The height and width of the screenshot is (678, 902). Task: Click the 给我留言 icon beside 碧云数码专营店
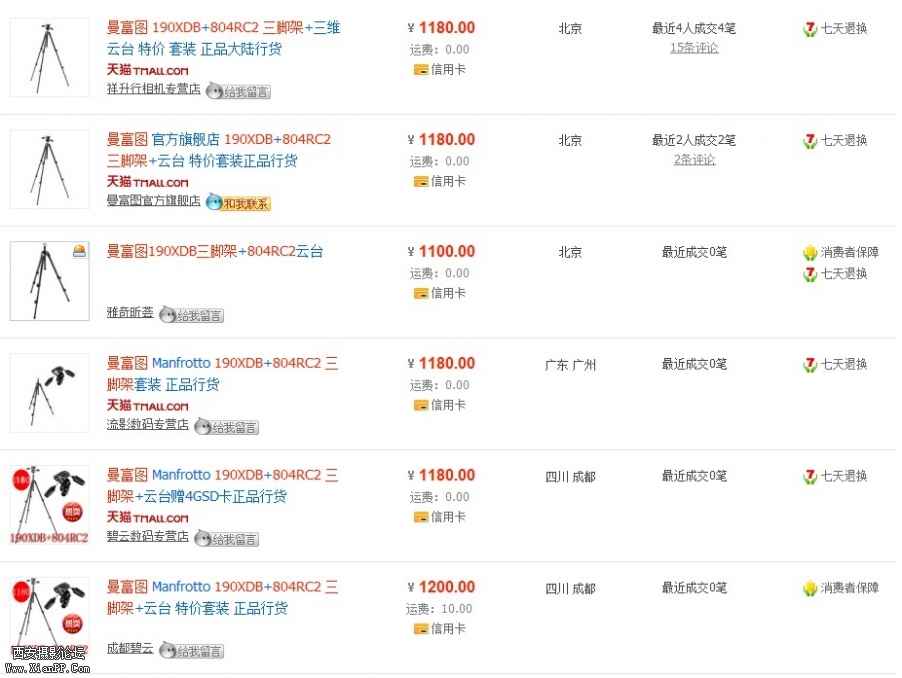coord(226,538)
